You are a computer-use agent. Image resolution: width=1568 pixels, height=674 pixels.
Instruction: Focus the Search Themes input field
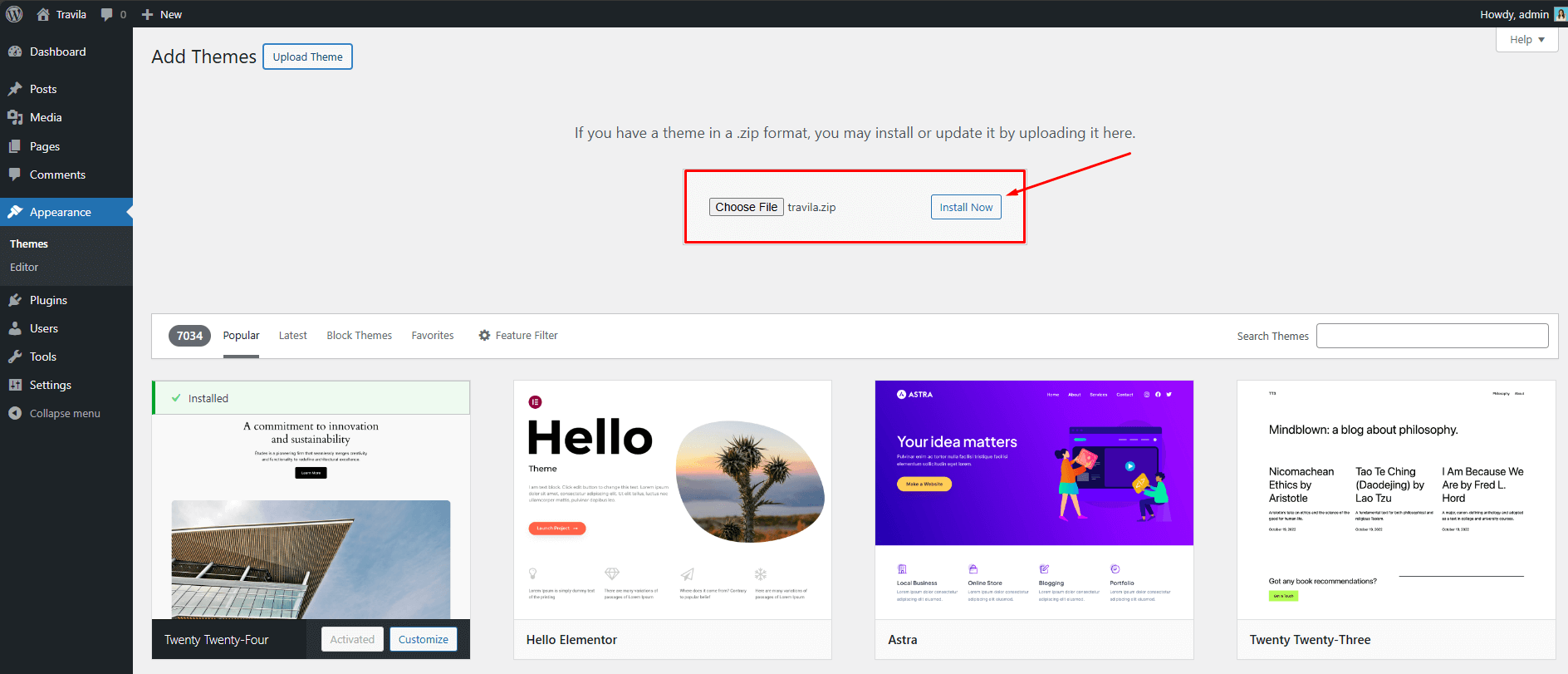click(1432, 336)
